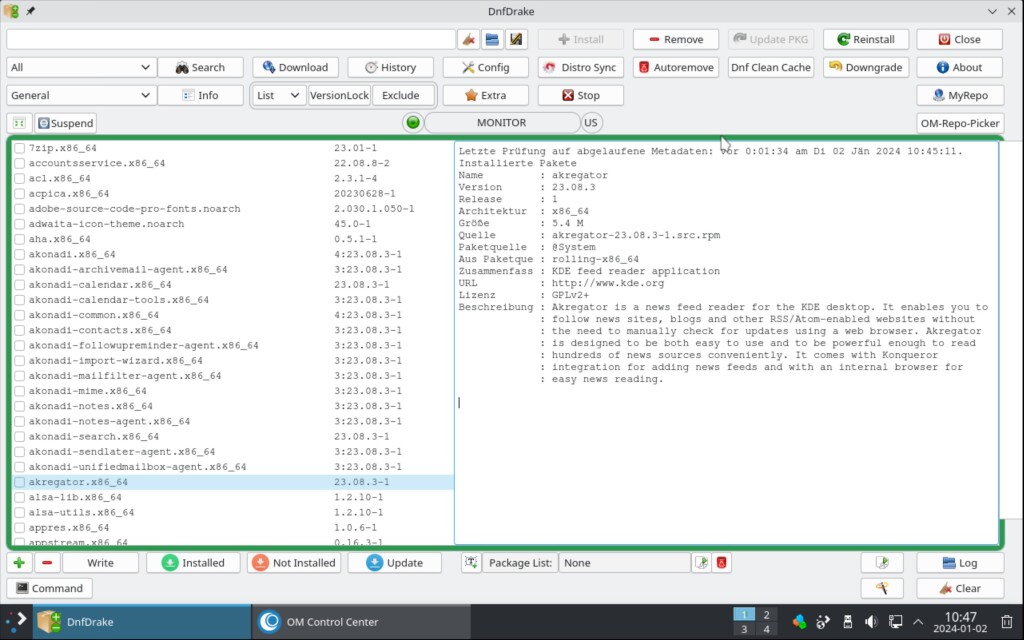This screenshot has height=640, width=1024.
Task: Toggle checkbox for 7zip.x86_64
Action: 20,148
